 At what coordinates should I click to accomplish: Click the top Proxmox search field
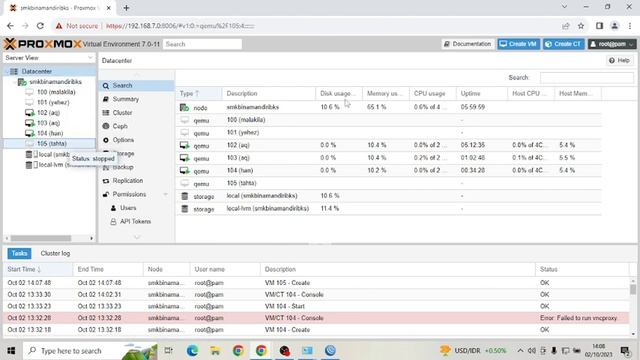tap(202, 44)
